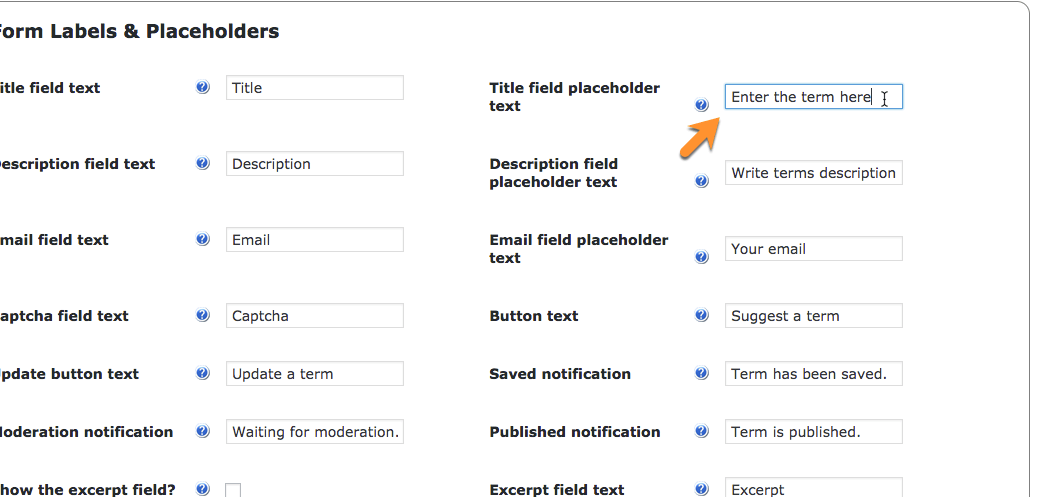Screen dimensions: 1047x497
Task: Click help icon beside Button text
Action: pyautogui.click(x=702, y=316)
